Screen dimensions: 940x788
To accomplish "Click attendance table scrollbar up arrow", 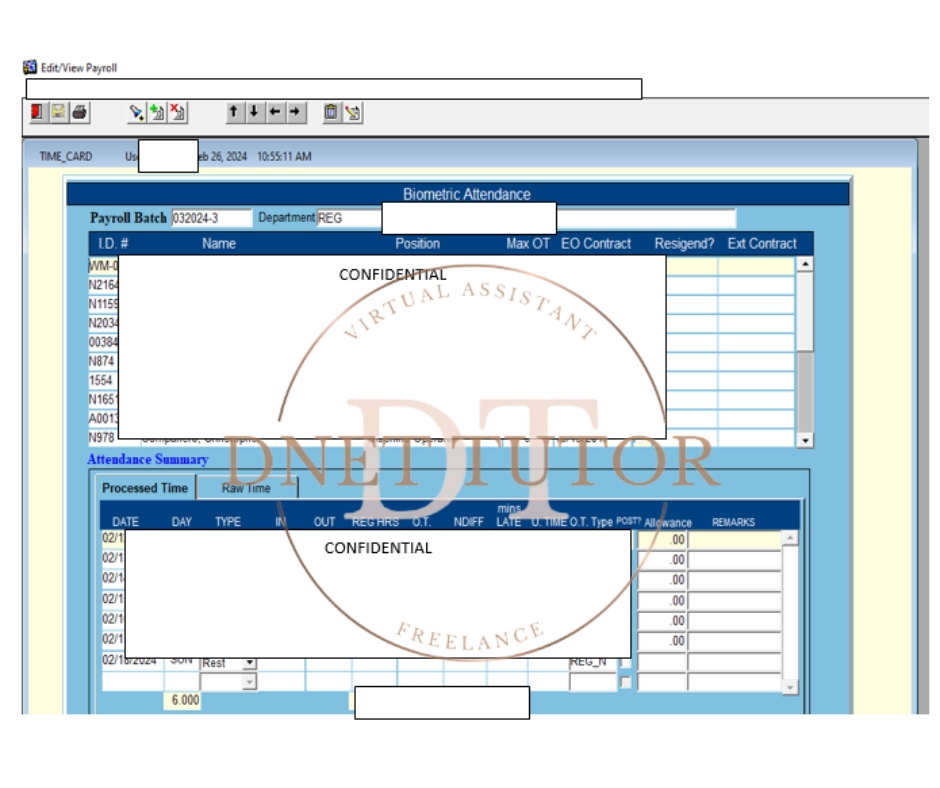I will (790, 538).
